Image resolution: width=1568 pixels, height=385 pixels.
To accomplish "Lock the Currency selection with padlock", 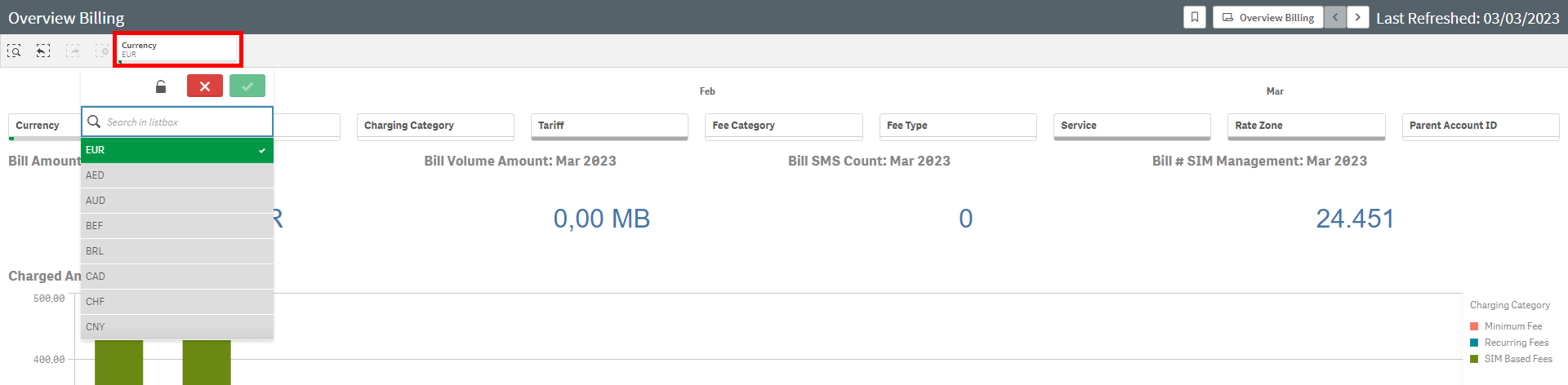I will pos(161,86).
